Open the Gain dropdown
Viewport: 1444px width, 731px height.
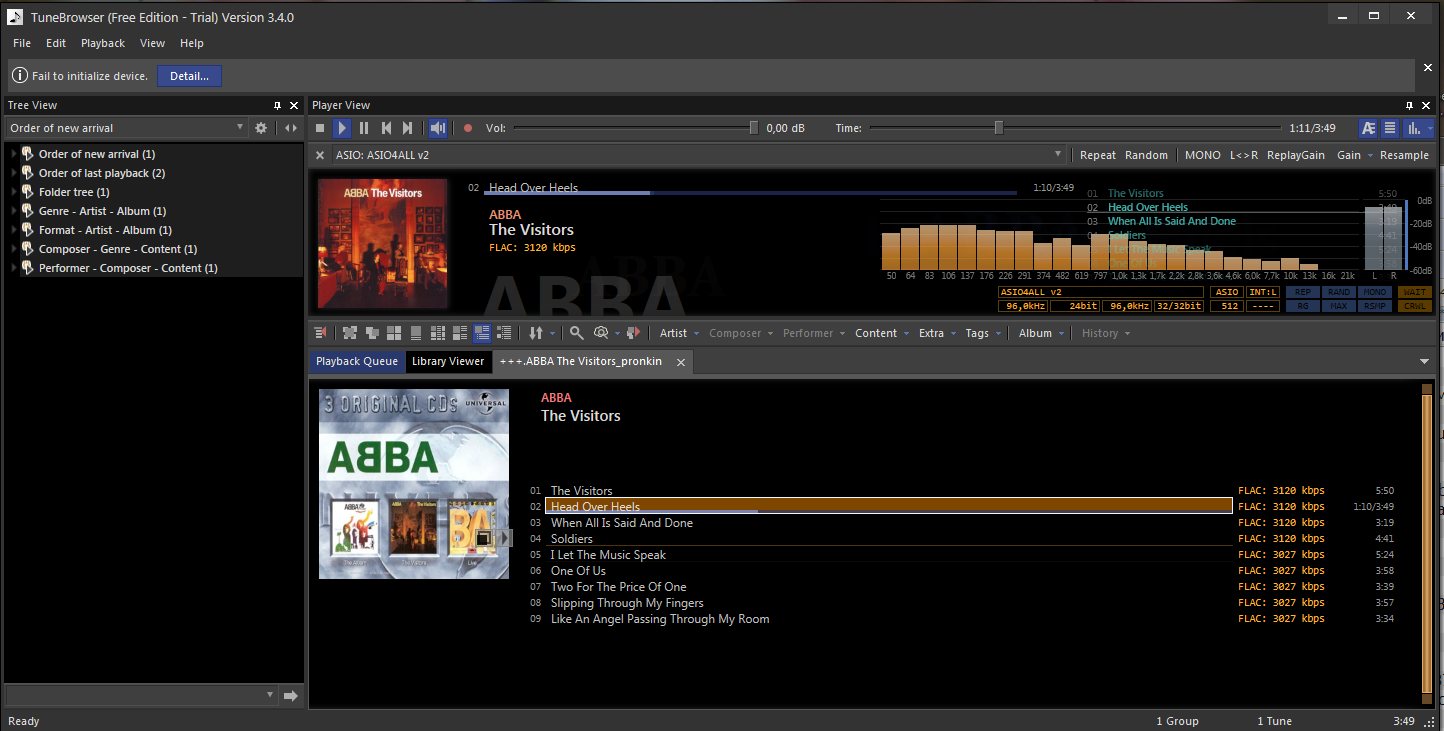(1355, 155)
